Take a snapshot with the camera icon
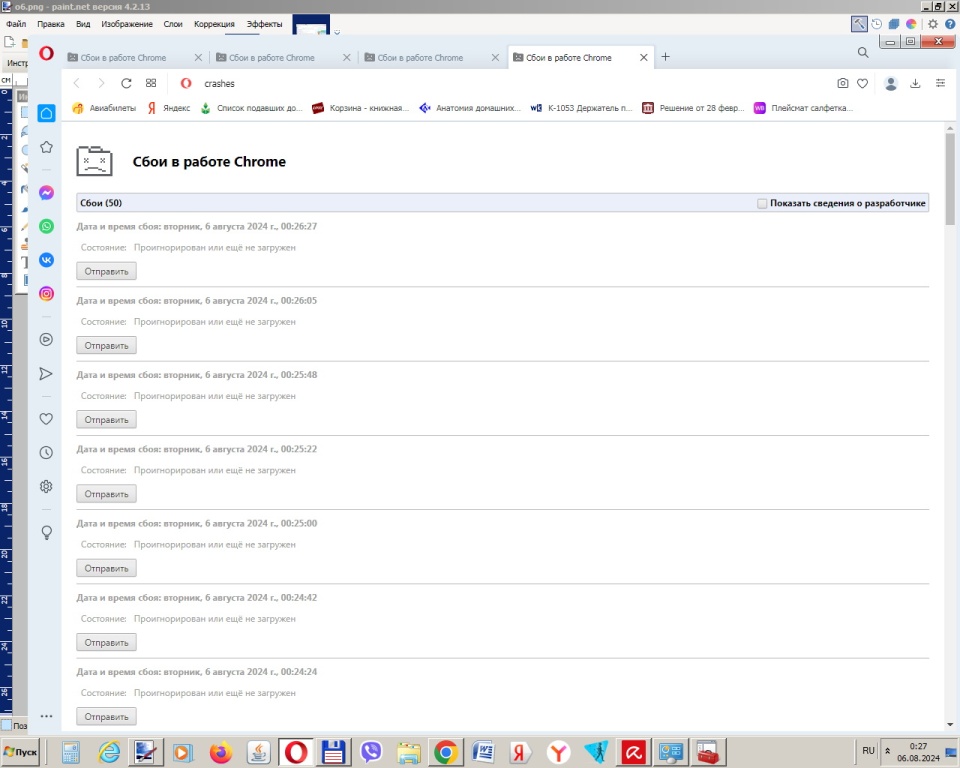Image resolution: width=960 pixels, height=768 pixels. 843,83
